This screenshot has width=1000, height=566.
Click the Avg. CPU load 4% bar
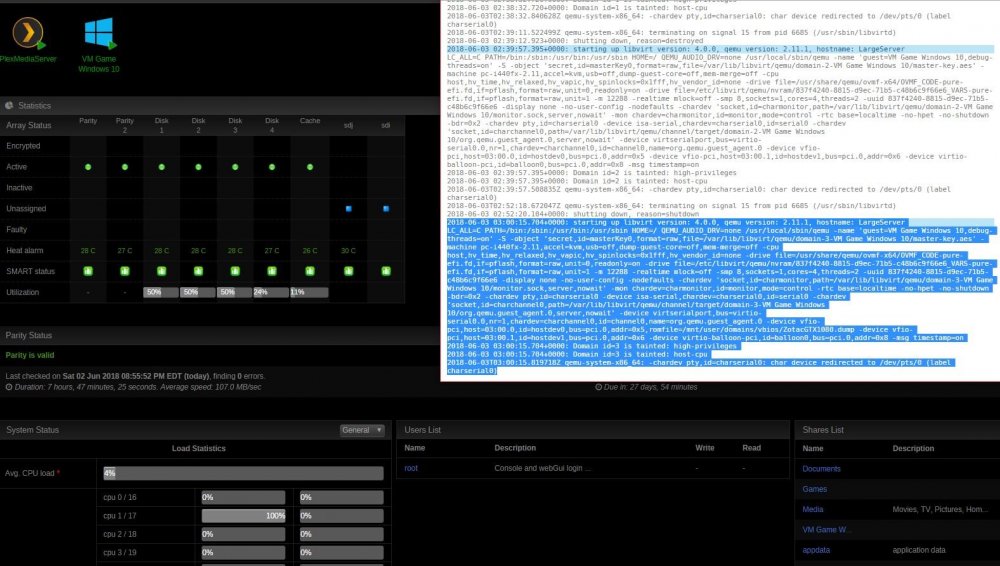pyautogui.click(x=244, y=473)
